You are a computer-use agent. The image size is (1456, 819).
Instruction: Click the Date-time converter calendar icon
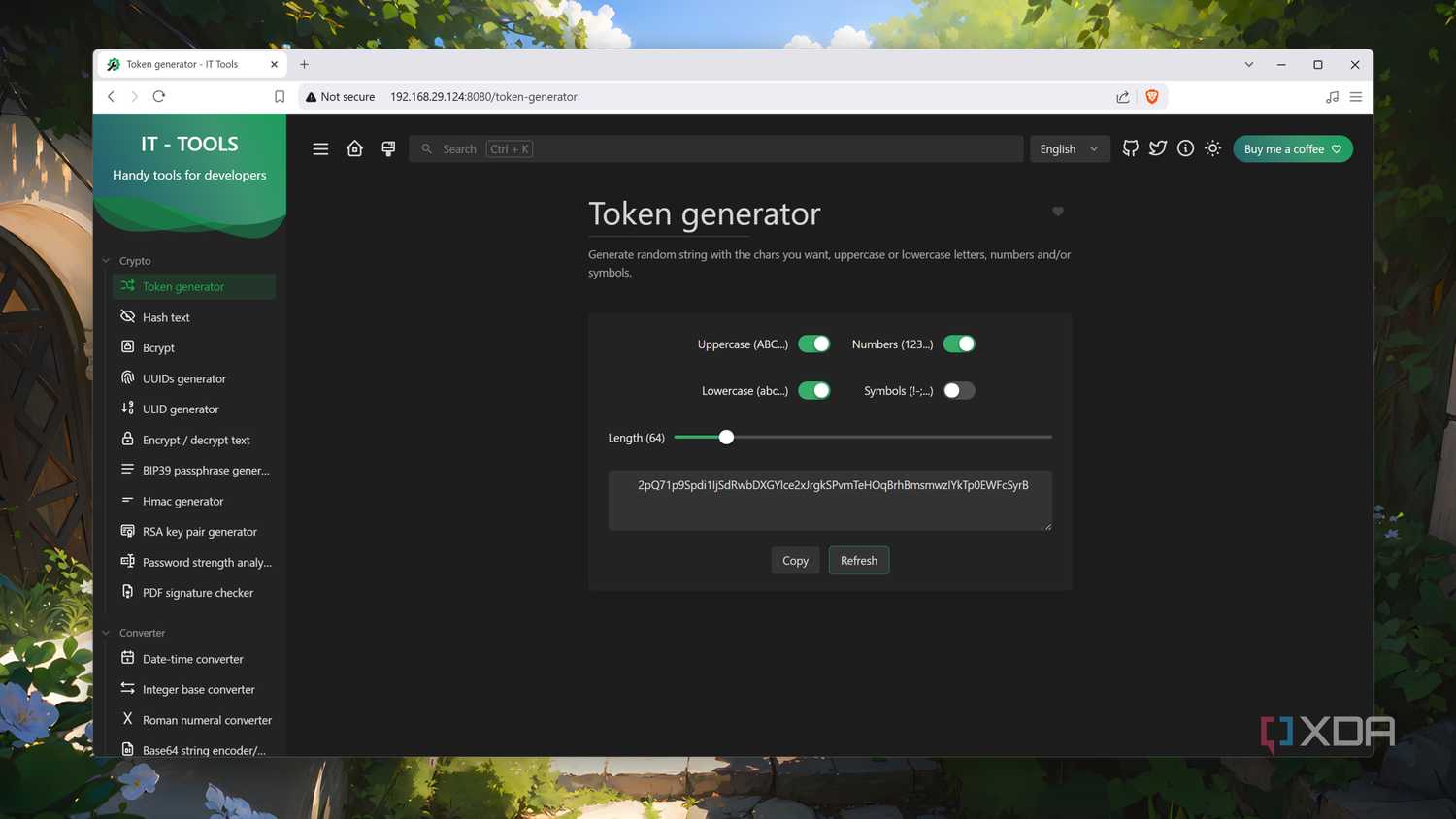127,658
